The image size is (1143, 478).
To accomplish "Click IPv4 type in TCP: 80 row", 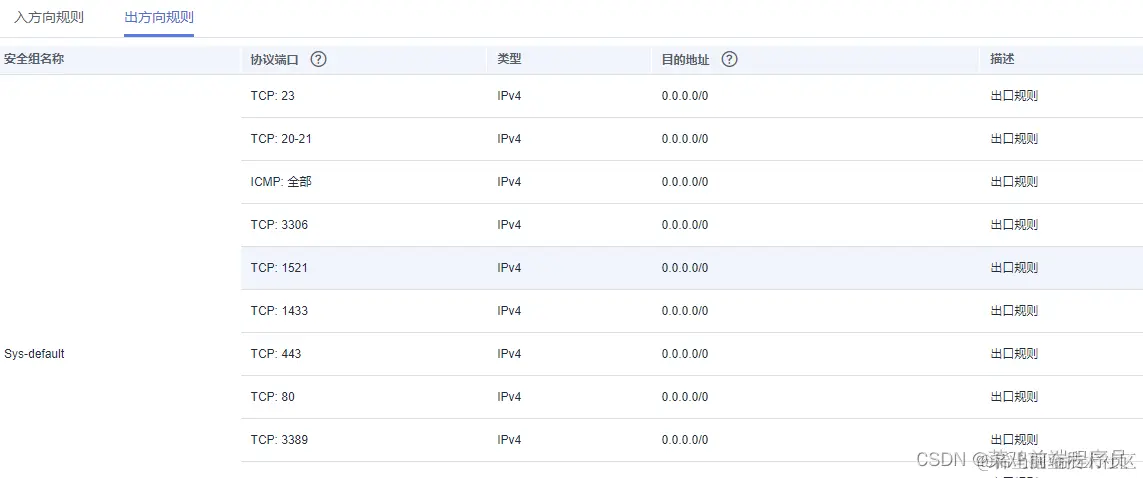I will click(x=510, y=396).
